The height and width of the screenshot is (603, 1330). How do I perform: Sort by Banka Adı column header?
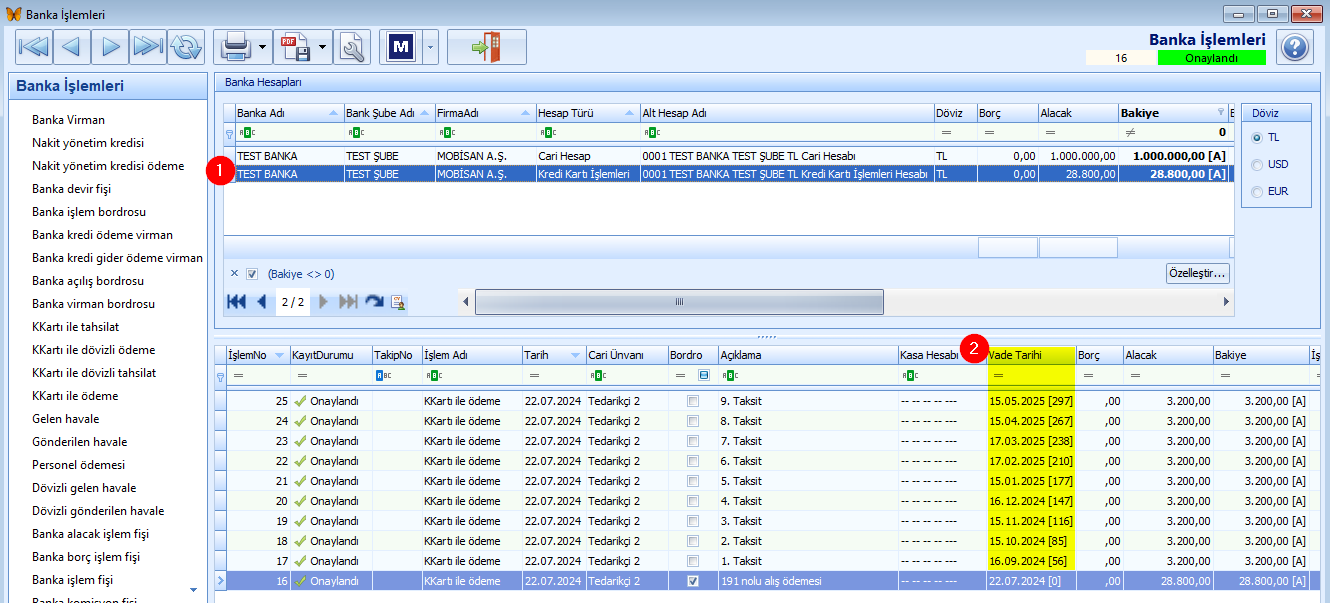tap(290, 113)
